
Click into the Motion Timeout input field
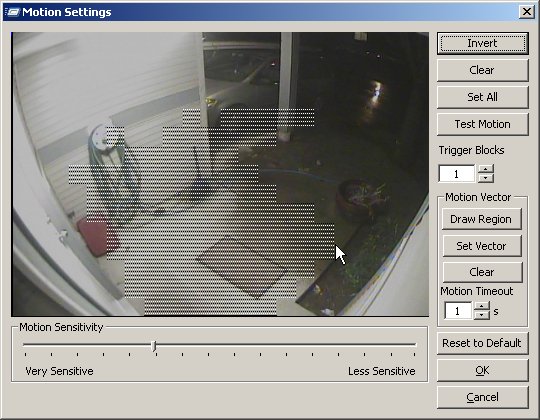pyautogui.click(x=458, y=311)
